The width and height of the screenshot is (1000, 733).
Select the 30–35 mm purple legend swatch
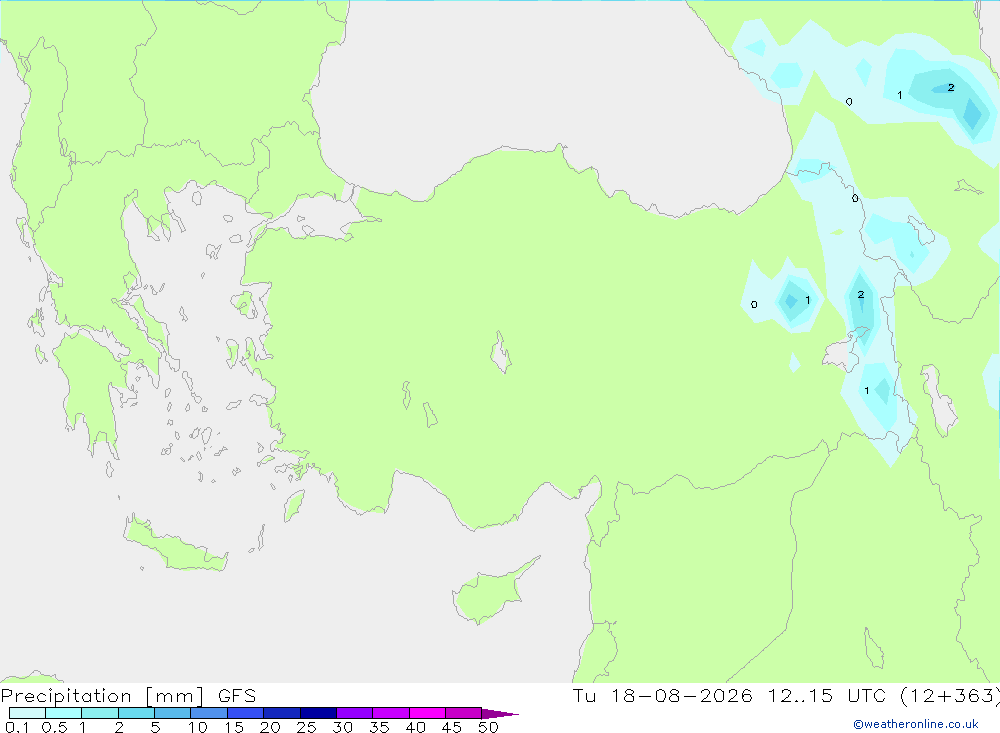[x=355, y=713]
